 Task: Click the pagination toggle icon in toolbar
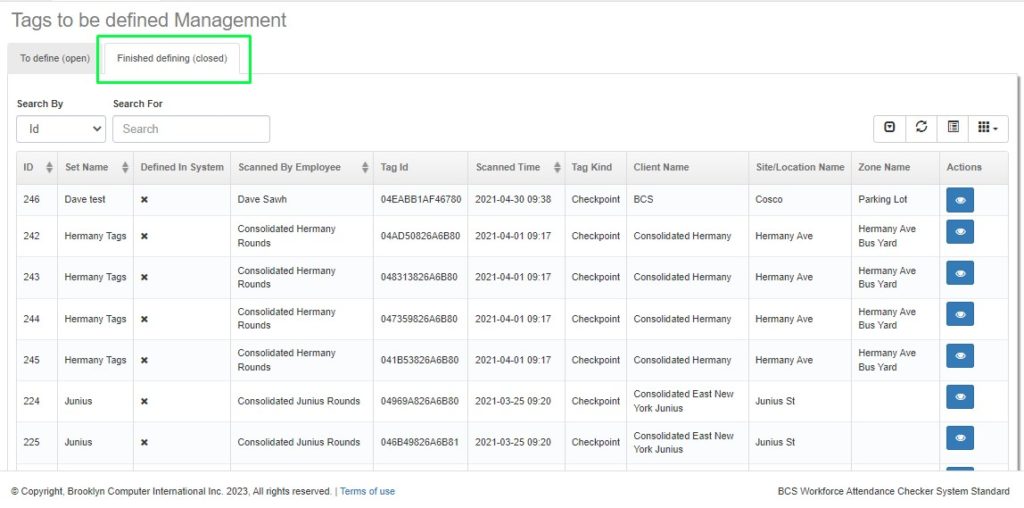[889, 127]
